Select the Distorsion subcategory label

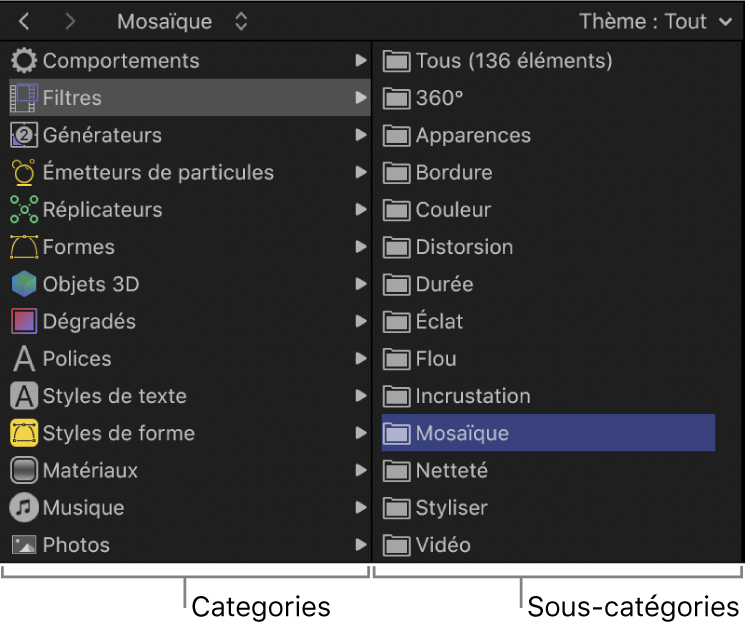pyautogui.click(x=464, y=248)
